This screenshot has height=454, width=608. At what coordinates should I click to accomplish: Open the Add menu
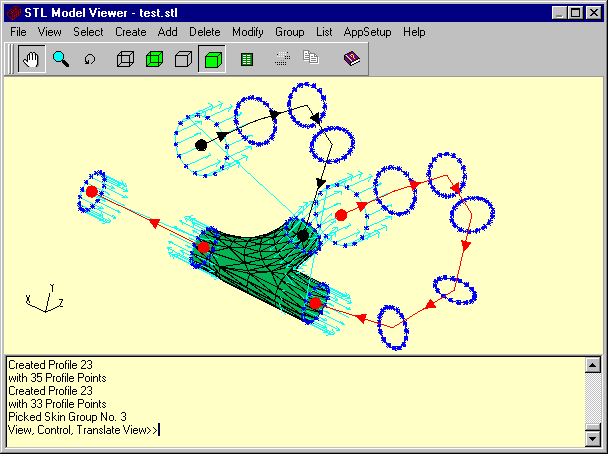[168, 32]
